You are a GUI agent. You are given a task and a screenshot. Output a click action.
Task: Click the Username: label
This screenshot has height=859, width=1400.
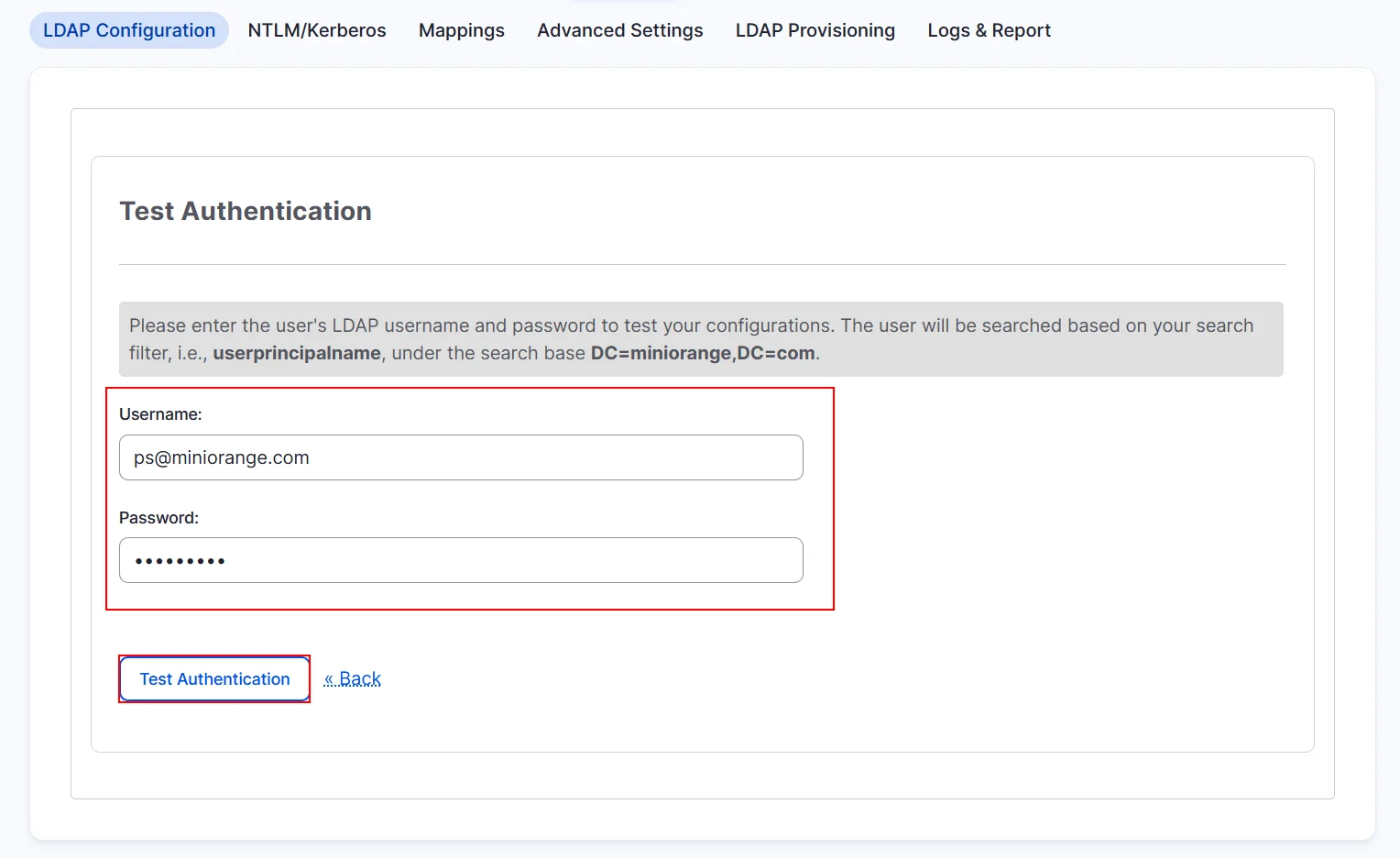click(160, 414)
